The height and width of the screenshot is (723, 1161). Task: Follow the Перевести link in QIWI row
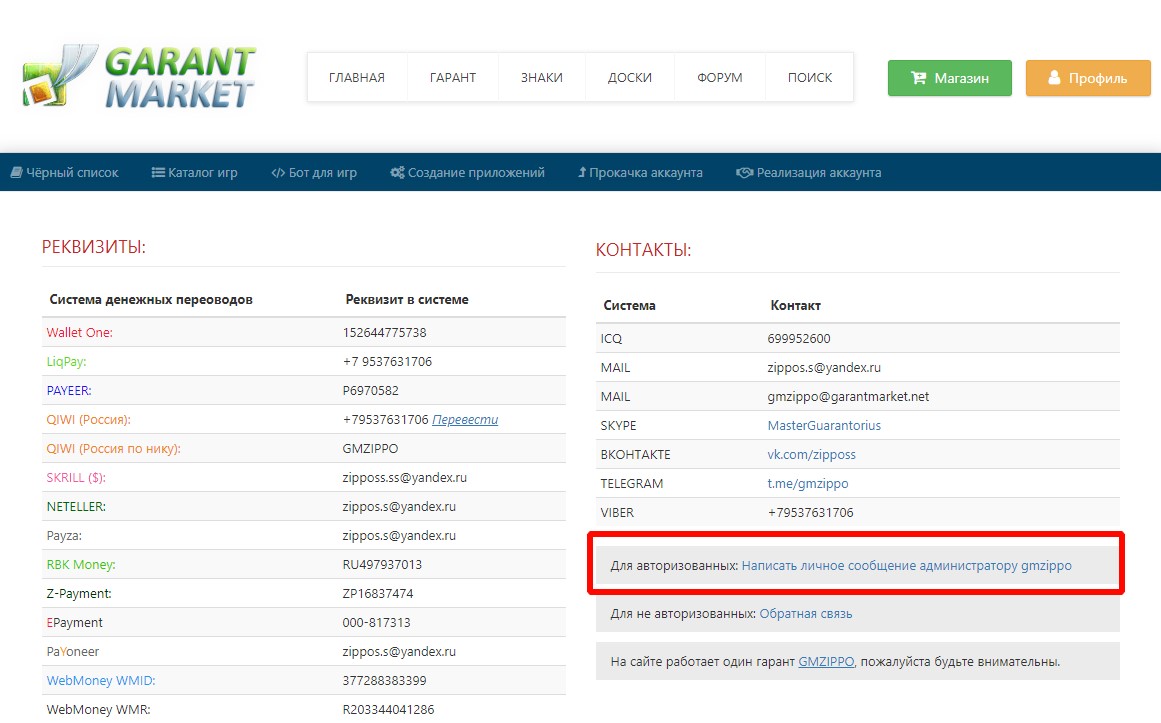(x=465, y=419)
